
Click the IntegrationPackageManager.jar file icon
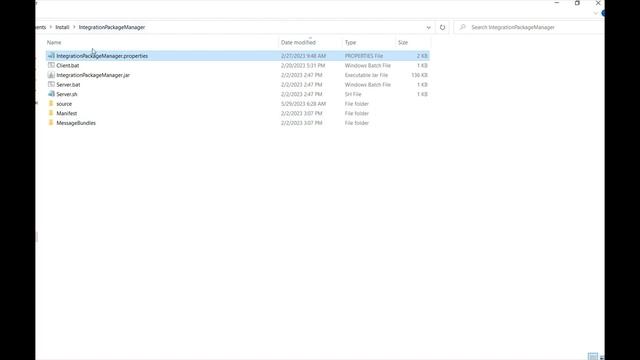(51, 75)
